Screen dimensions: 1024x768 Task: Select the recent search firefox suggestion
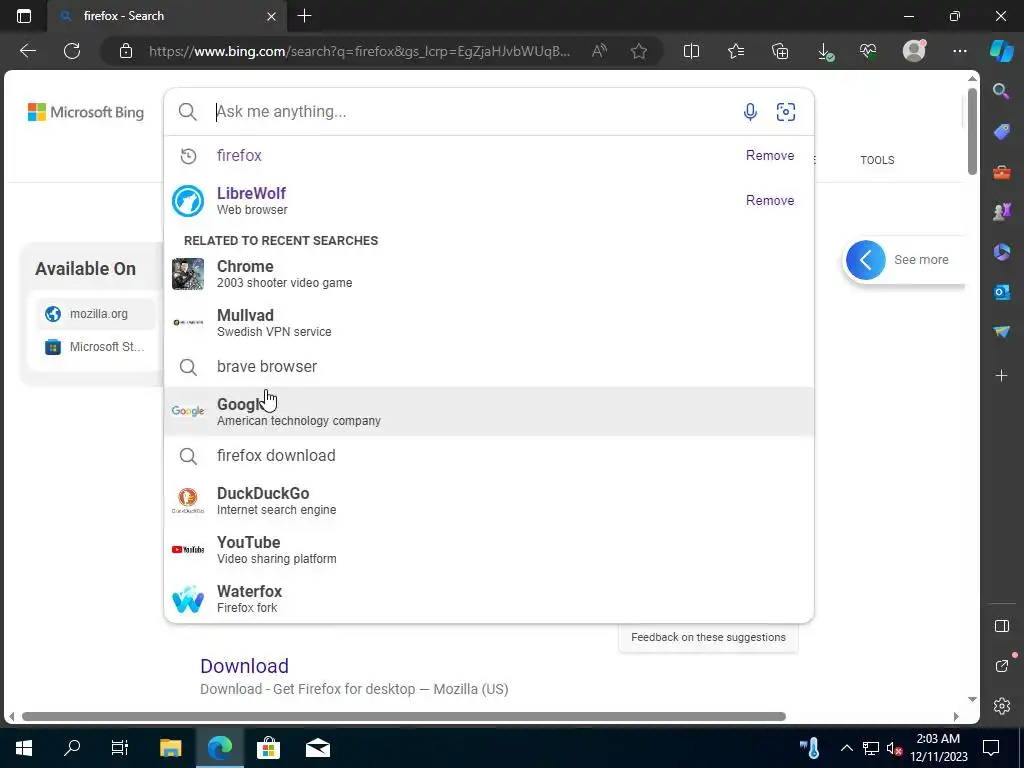(x=488, y=155)
